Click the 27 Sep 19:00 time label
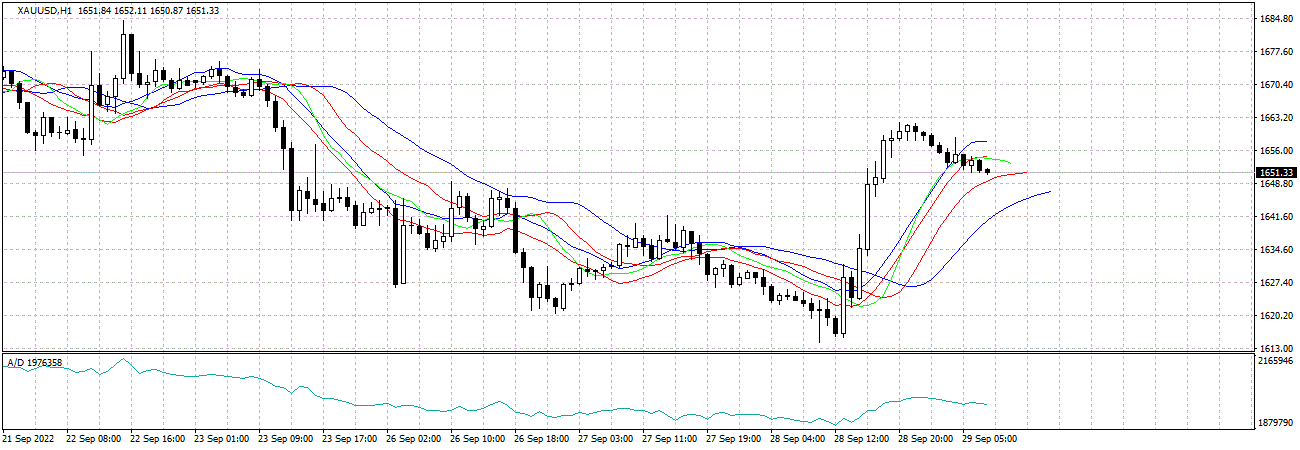 pyautogui.click(x=732, y=439)
